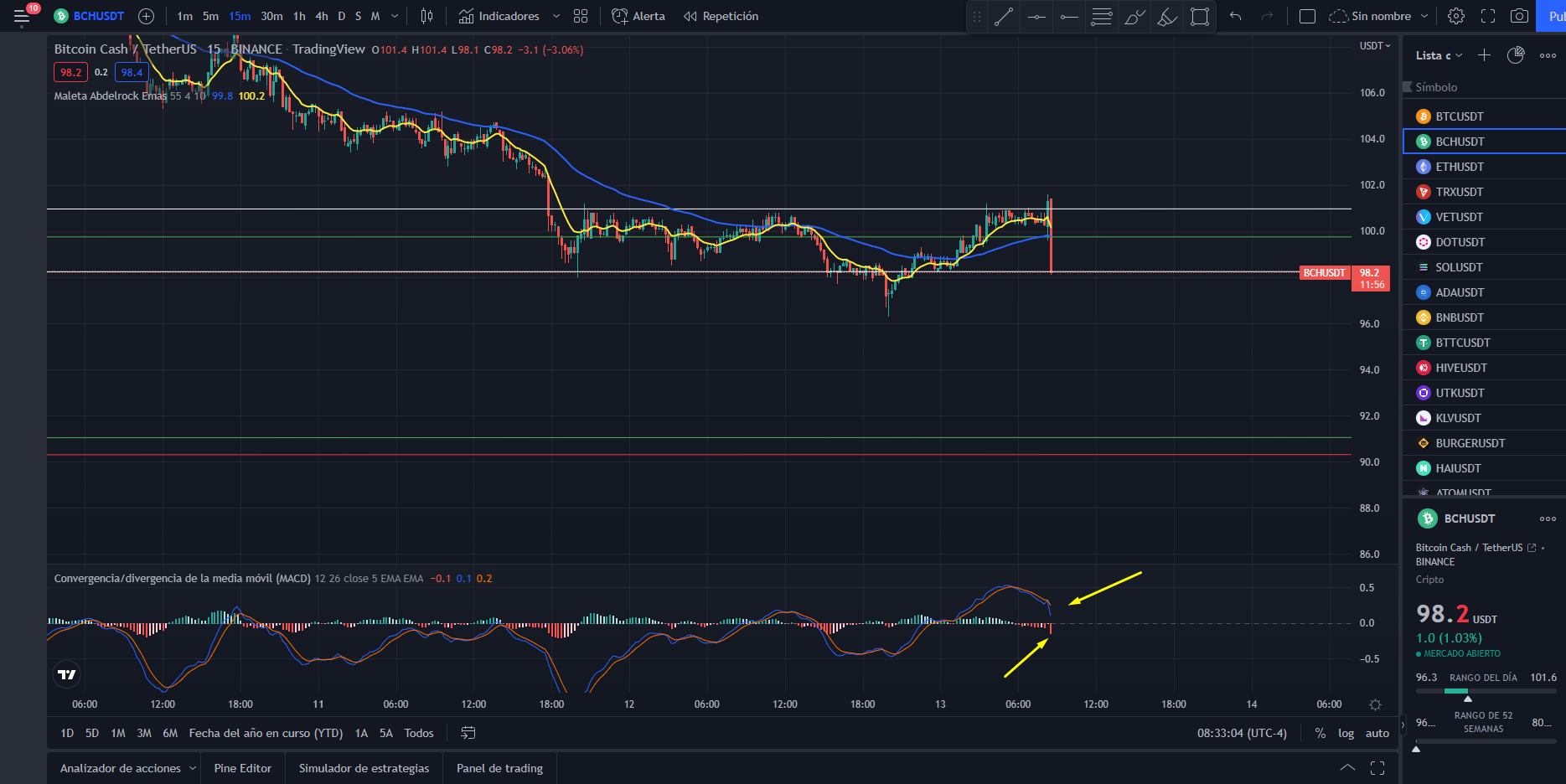Toggle auto scale on price axis
Screen dimensions: 1566x784
[x=1377, y=733]
